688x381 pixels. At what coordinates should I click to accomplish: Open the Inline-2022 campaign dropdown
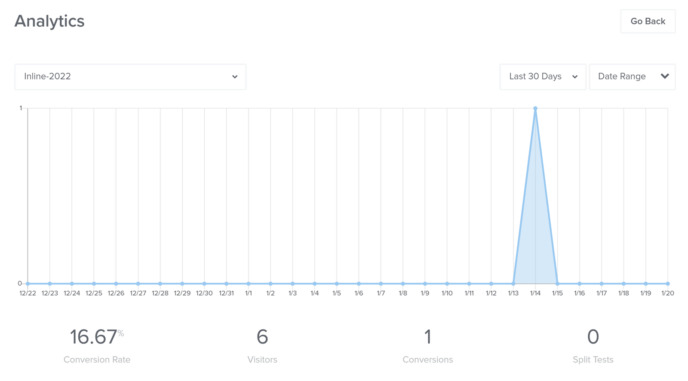click(x=130, y=77)
